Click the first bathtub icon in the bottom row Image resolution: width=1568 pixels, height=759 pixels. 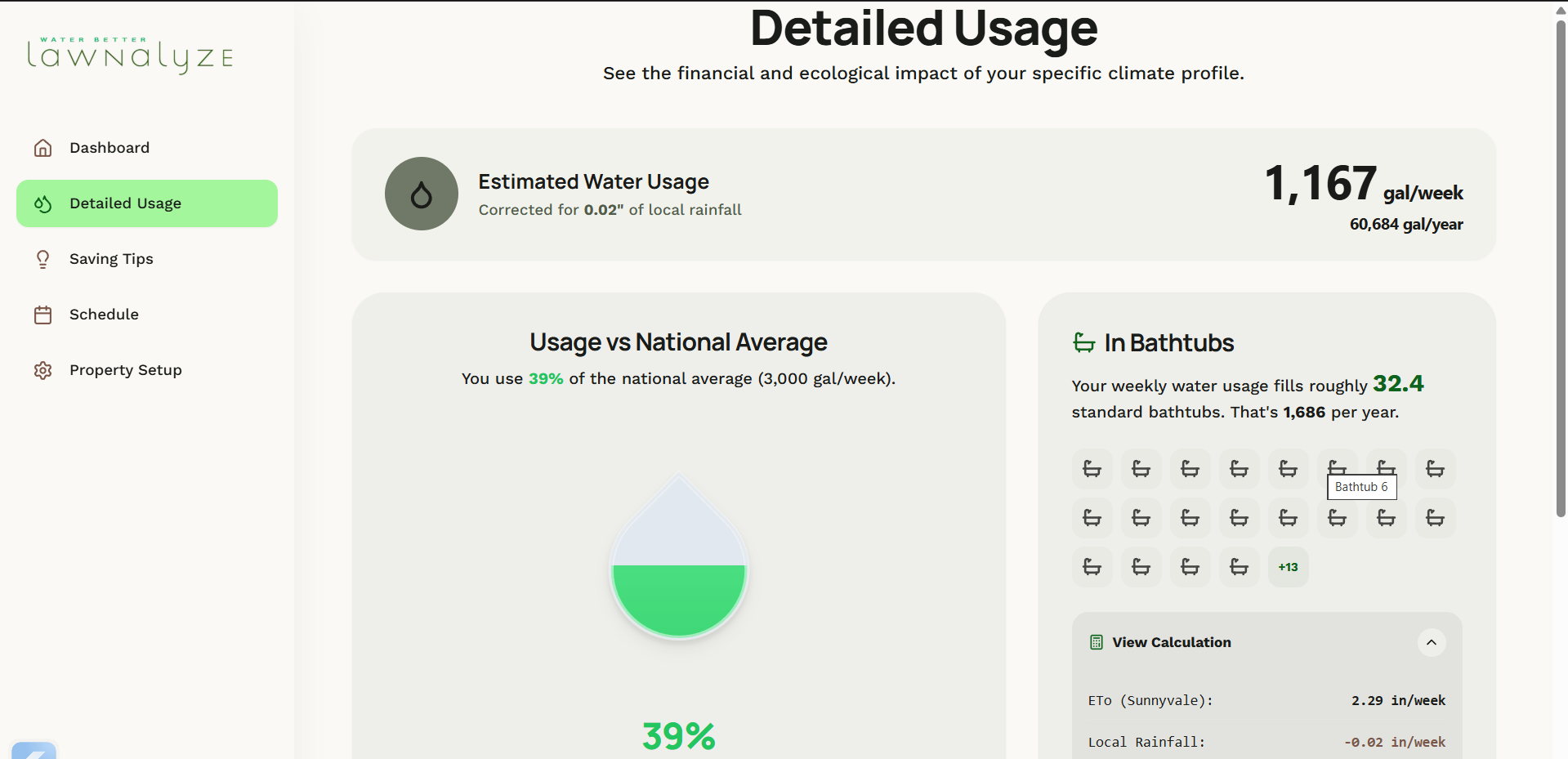[x=1092, y=567]
